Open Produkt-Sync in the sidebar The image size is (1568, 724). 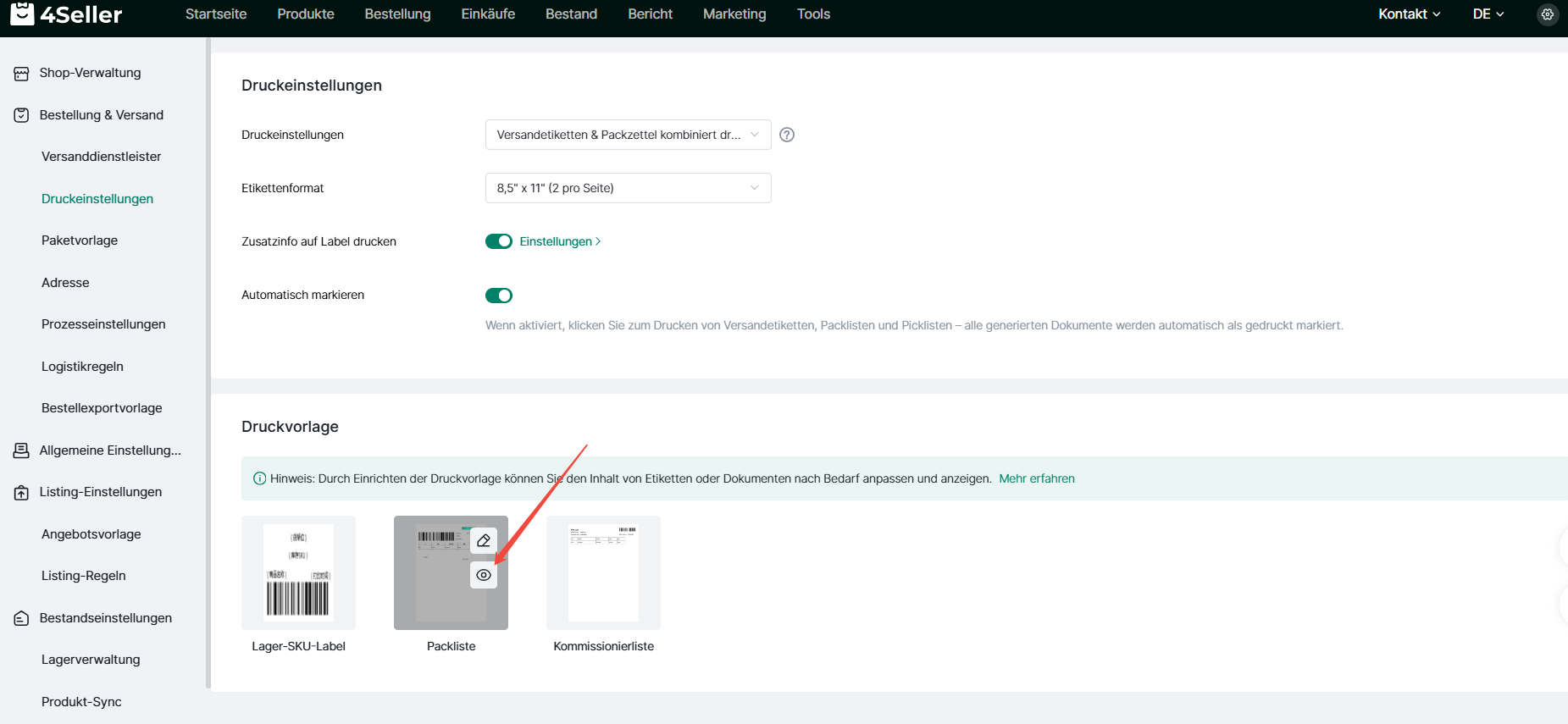[x=81, y=702]
